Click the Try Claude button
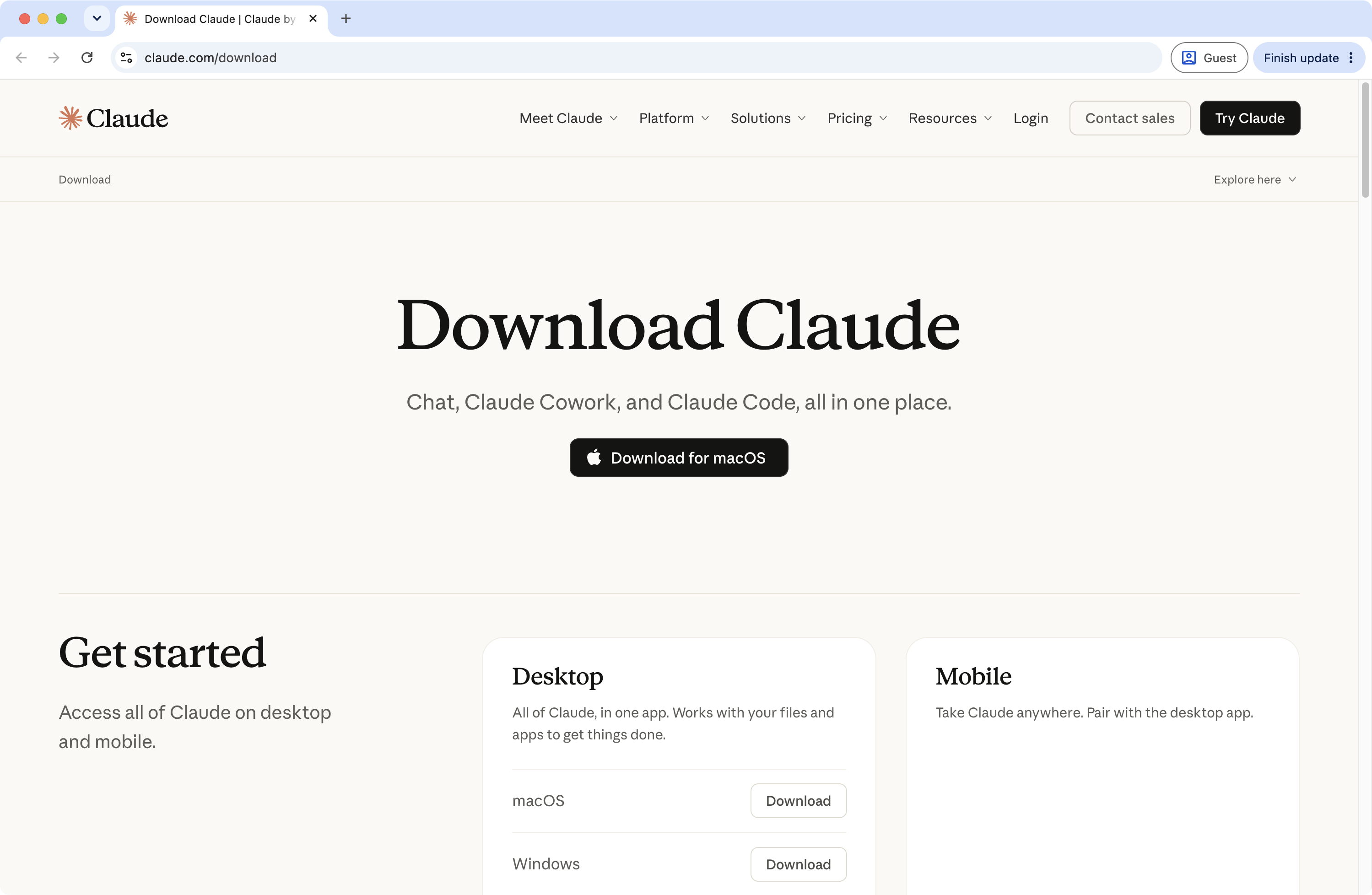This screenshot has width=1372, height=895. (1250, 118)
